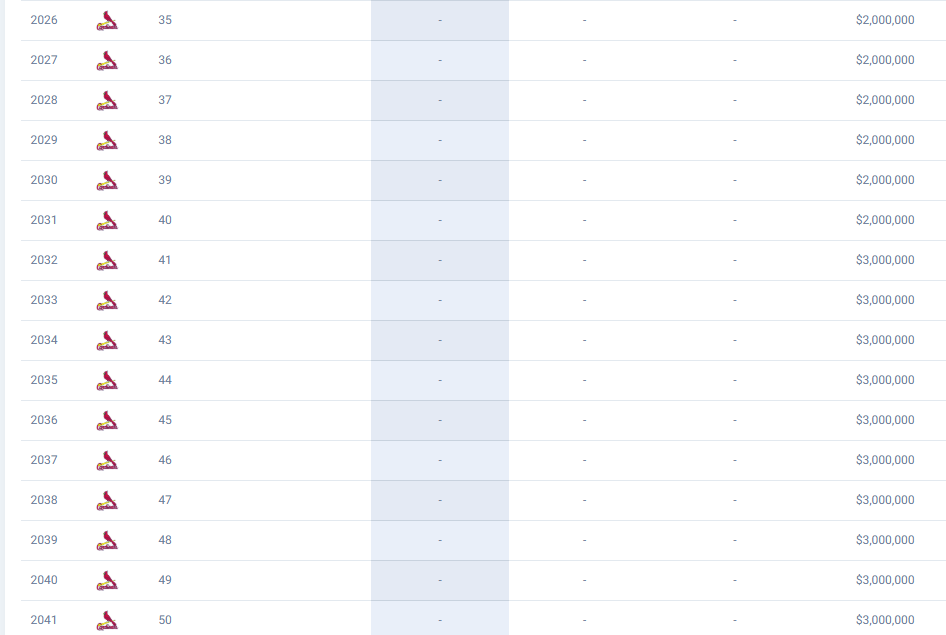The image size is (946, 635).
Task: Click the $2,000,000 amount for 2026
Action: pos(885,20)
